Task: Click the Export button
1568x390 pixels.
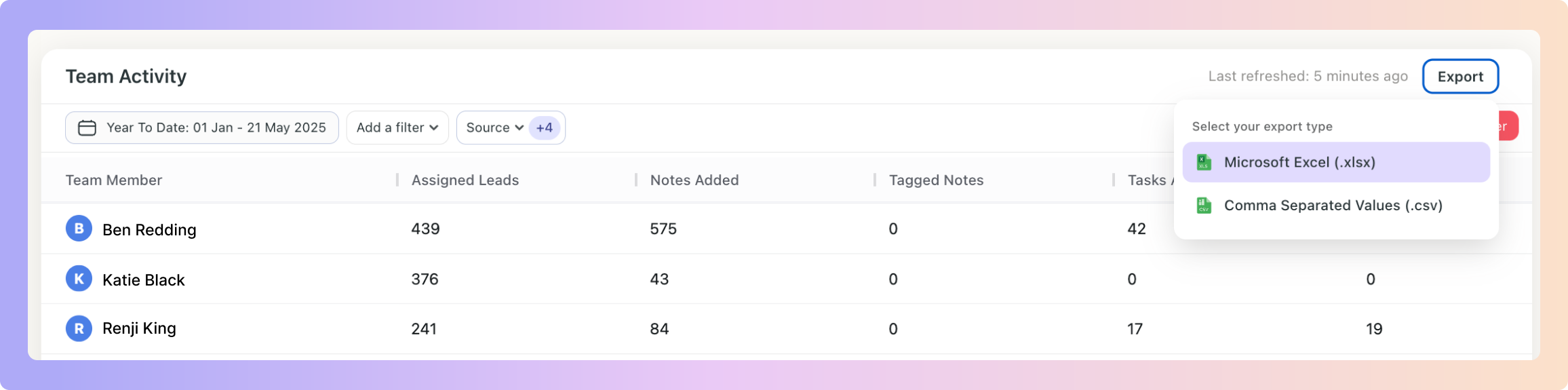Action: click(1460, 77)
